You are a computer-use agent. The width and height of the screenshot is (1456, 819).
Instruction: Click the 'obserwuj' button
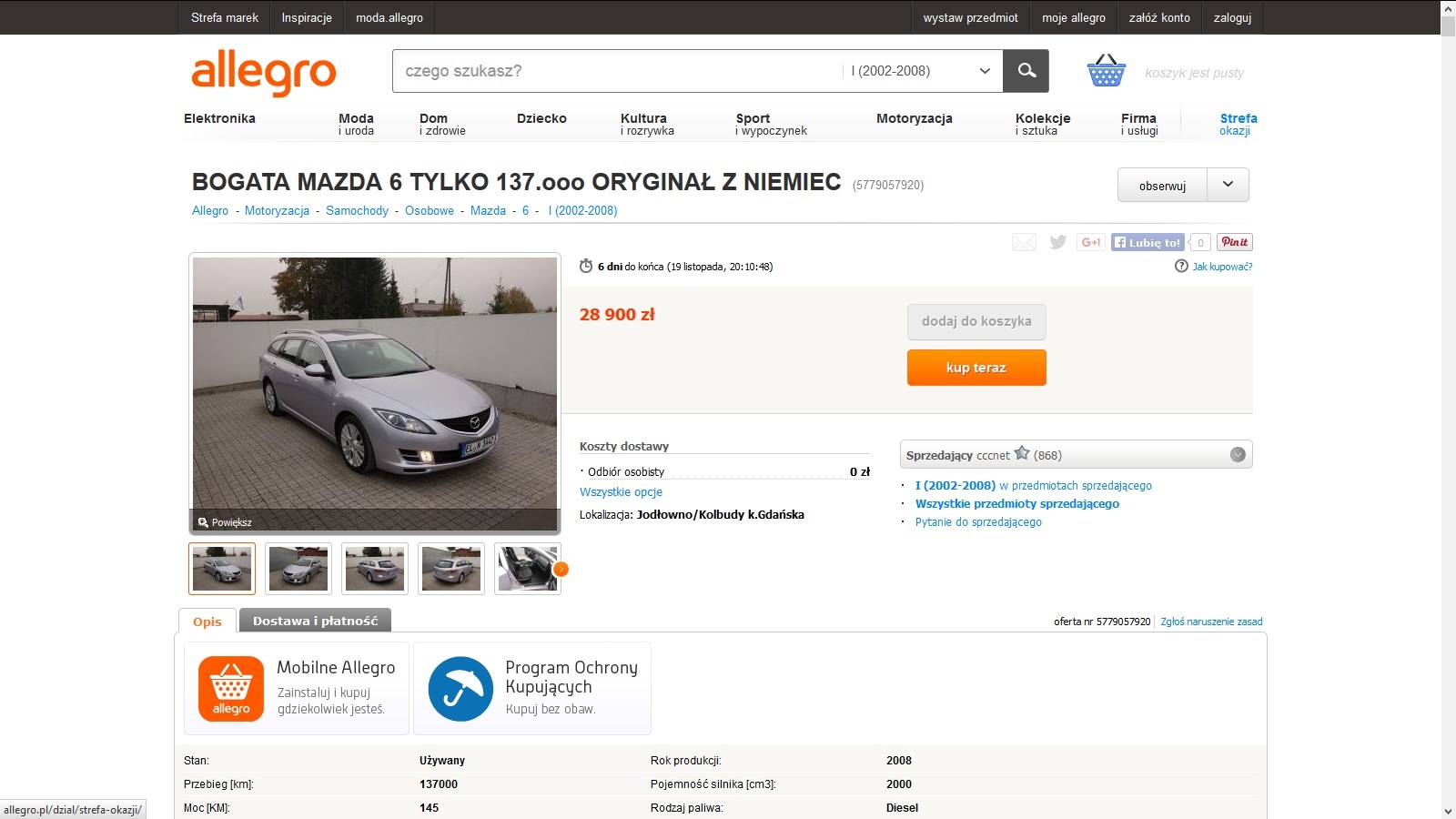click(1163, 186)
